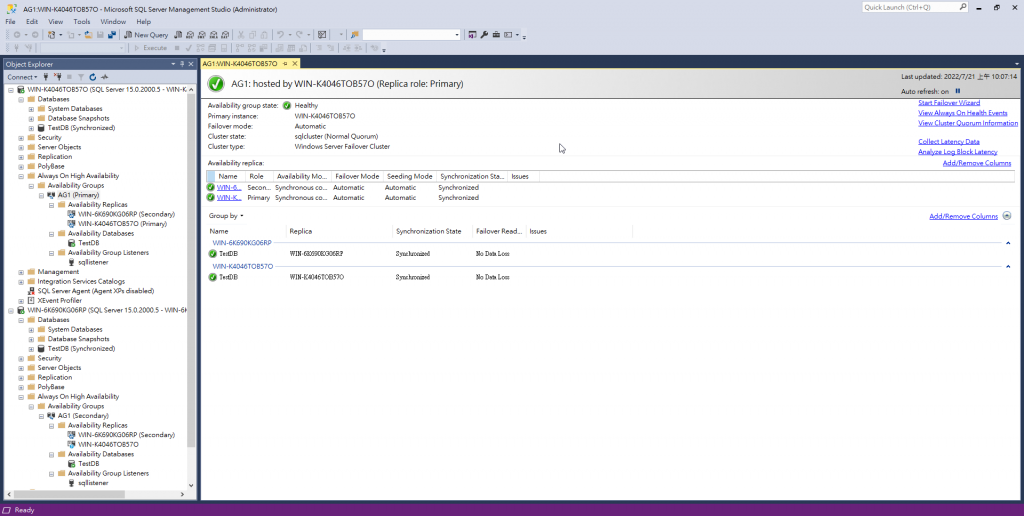Click the Analysis Services XMLA Query icon
The width and height of the screenshot is (1024, 516).
(214, 35)
